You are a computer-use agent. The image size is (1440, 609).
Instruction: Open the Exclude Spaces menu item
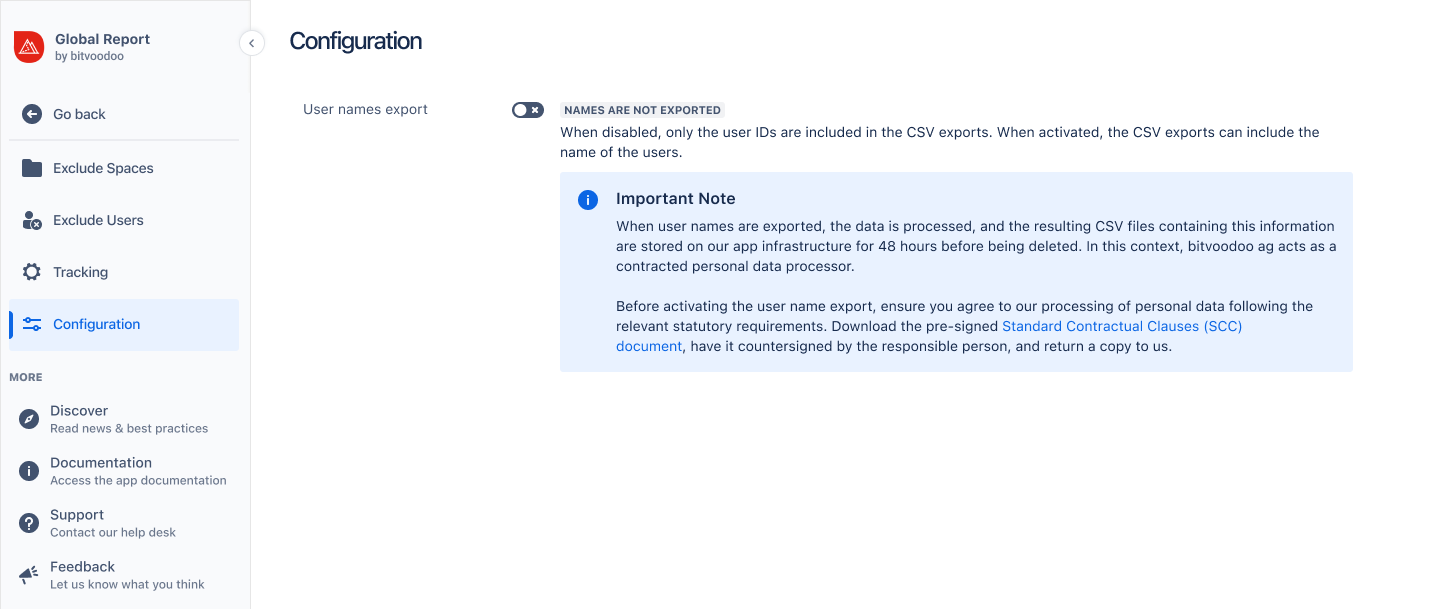(103, 168)
